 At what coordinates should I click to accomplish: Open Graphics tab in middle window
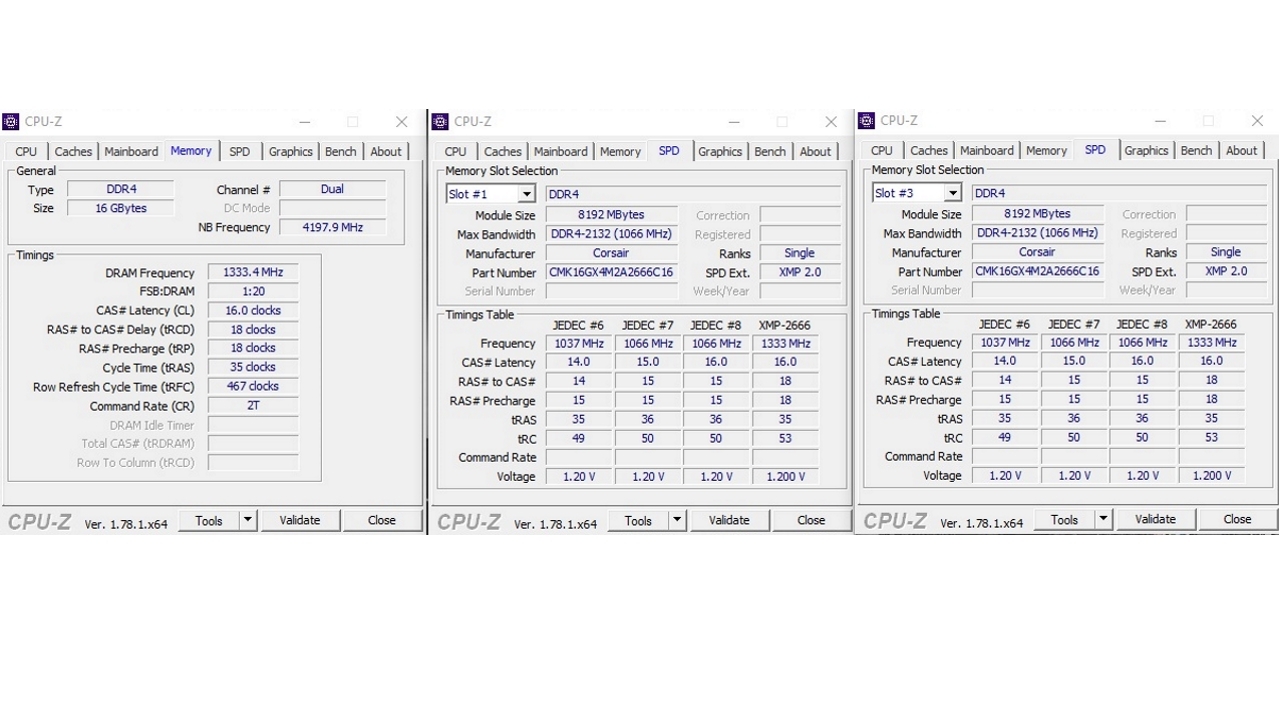pyautogui.click(x=720, y=152)
